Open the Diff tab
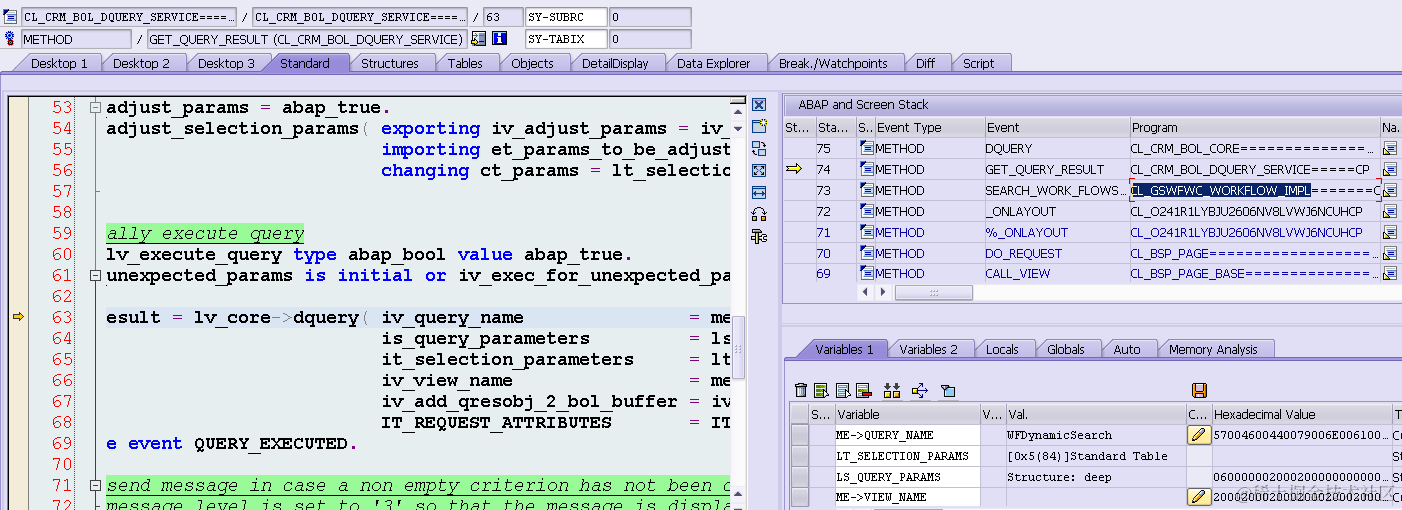The image size is (1402, 510). pos(925,63)
